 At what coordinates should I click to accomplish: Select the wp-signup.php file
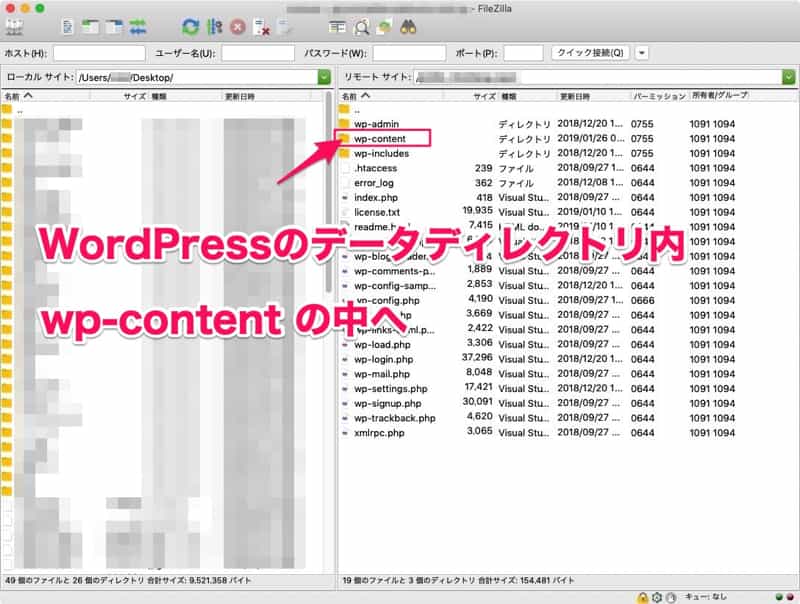388,404
